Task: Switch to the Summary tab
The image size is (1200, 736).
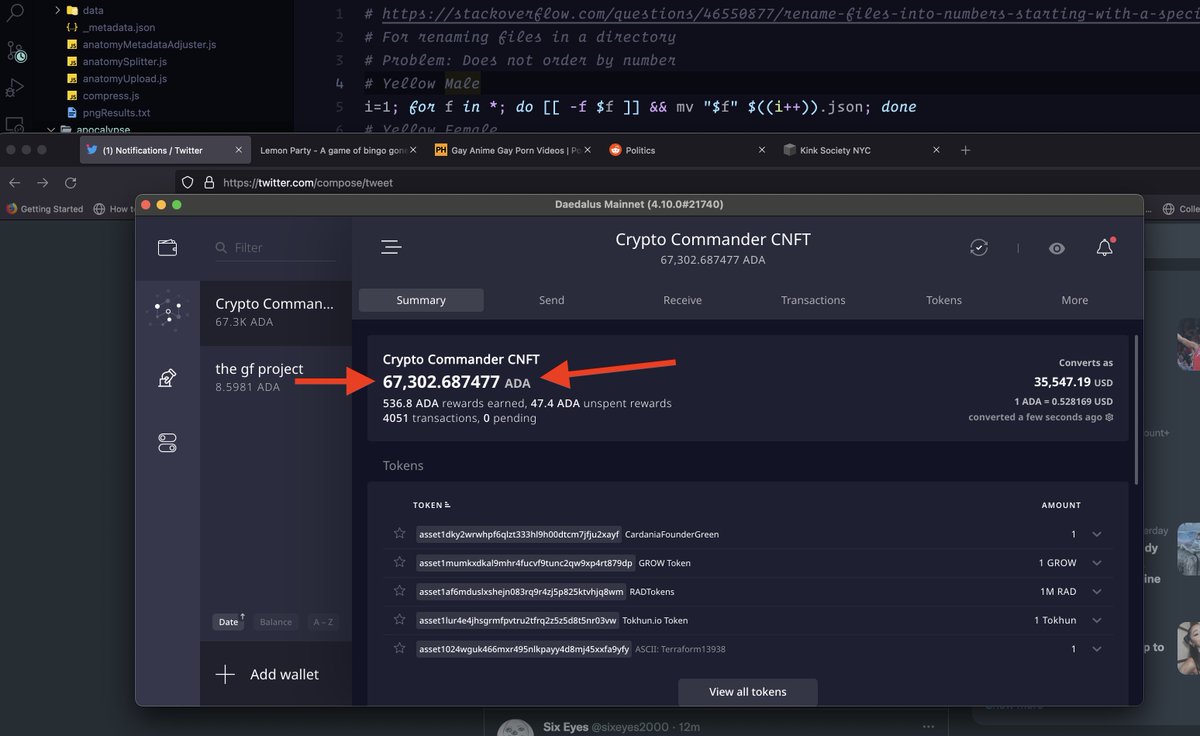Action: point(421,300)
